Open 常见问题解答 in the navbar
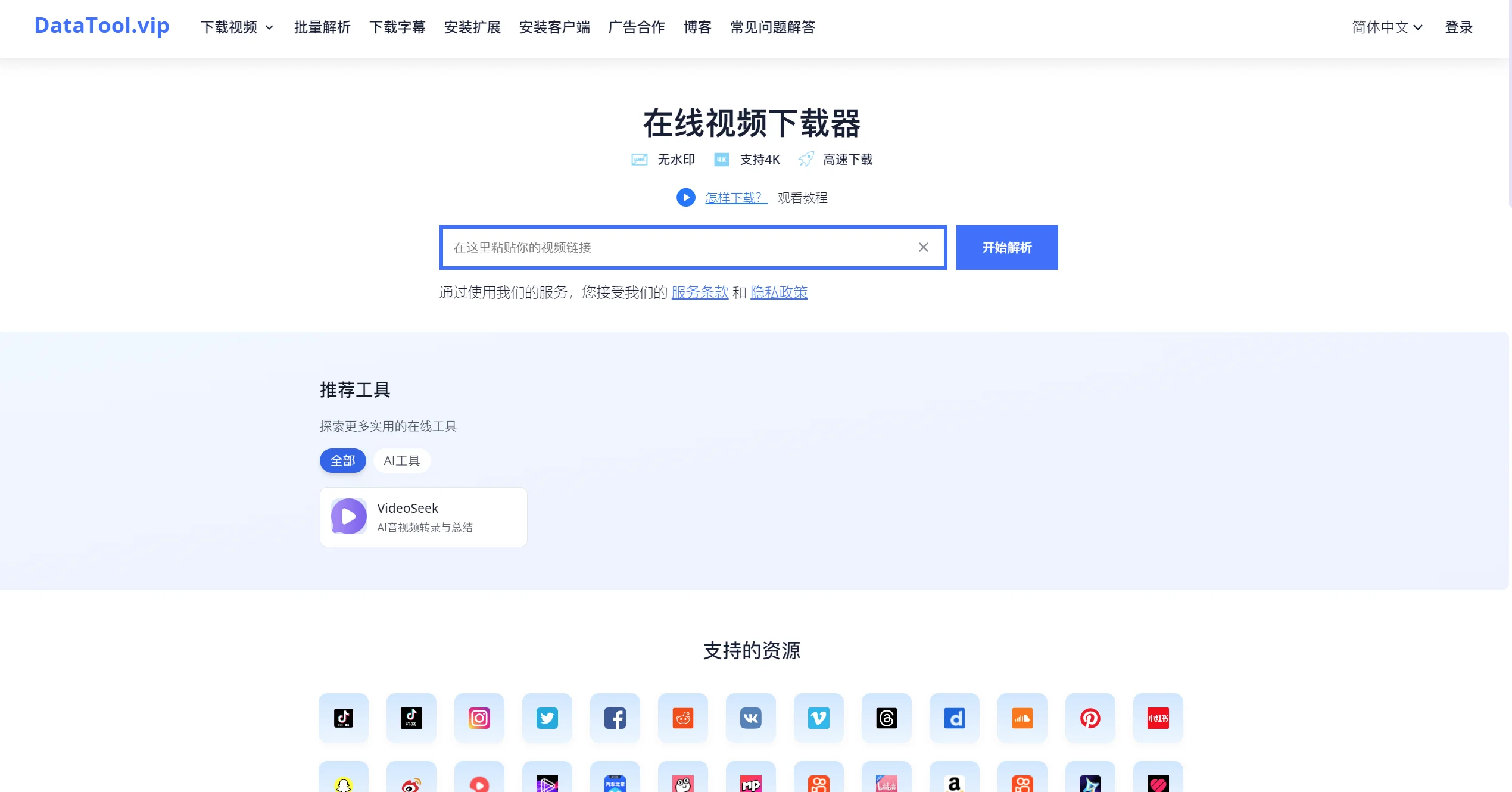 (x=772, y=27)
